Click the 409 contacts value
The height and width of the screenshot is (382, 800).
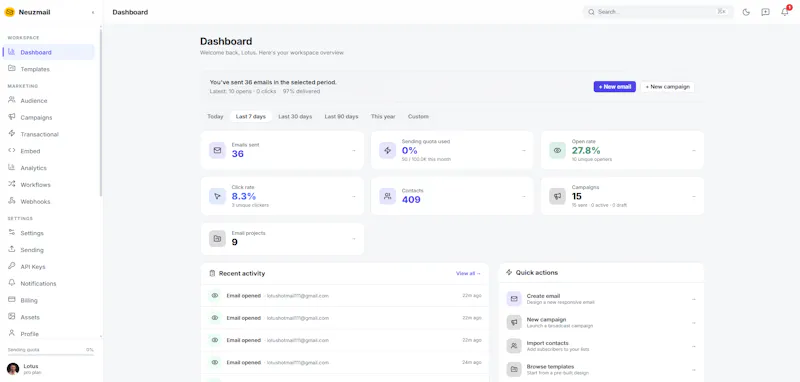coord(411,200)
